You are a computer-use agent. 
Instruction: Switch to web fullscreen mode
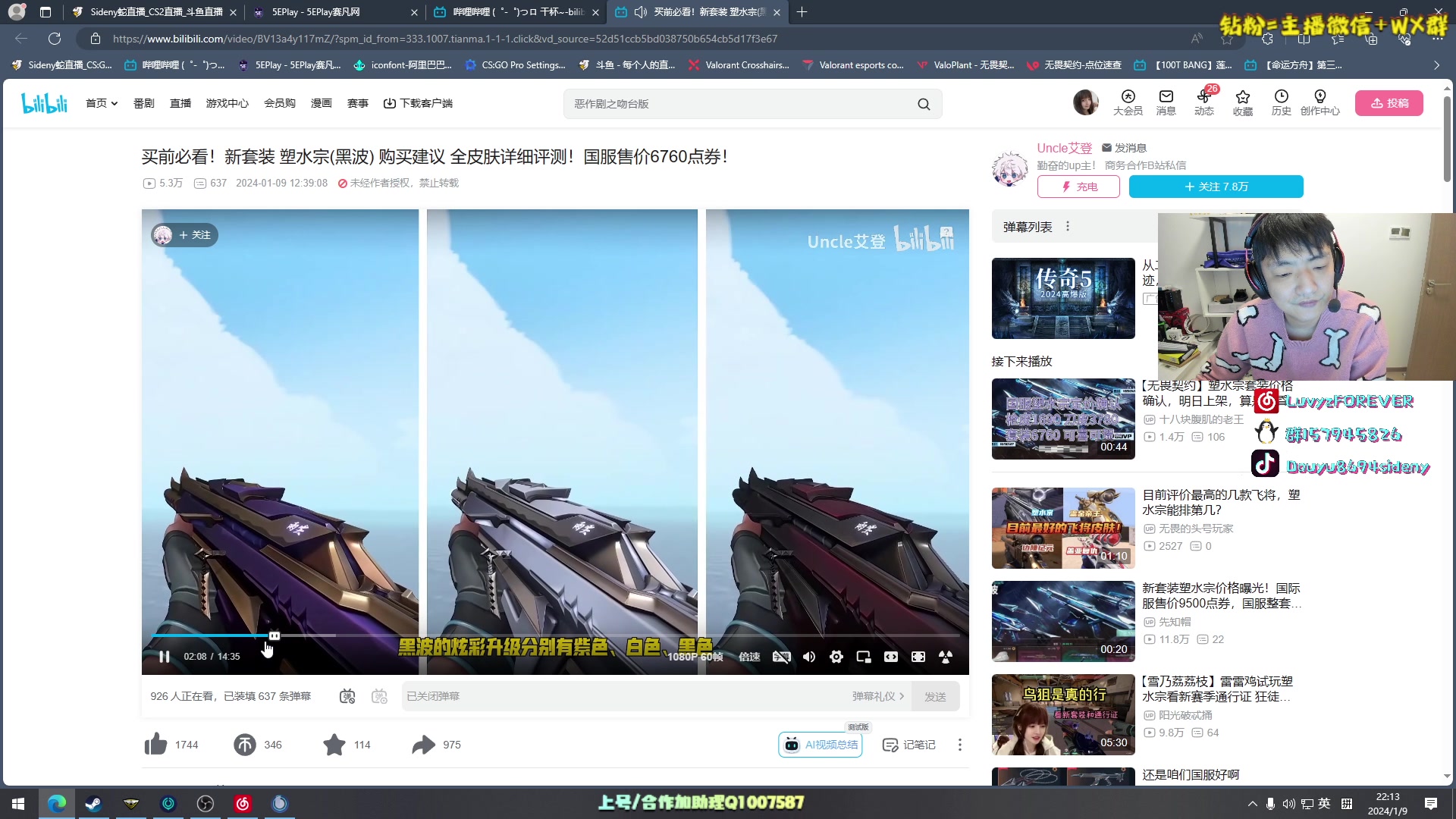[891, 657]
